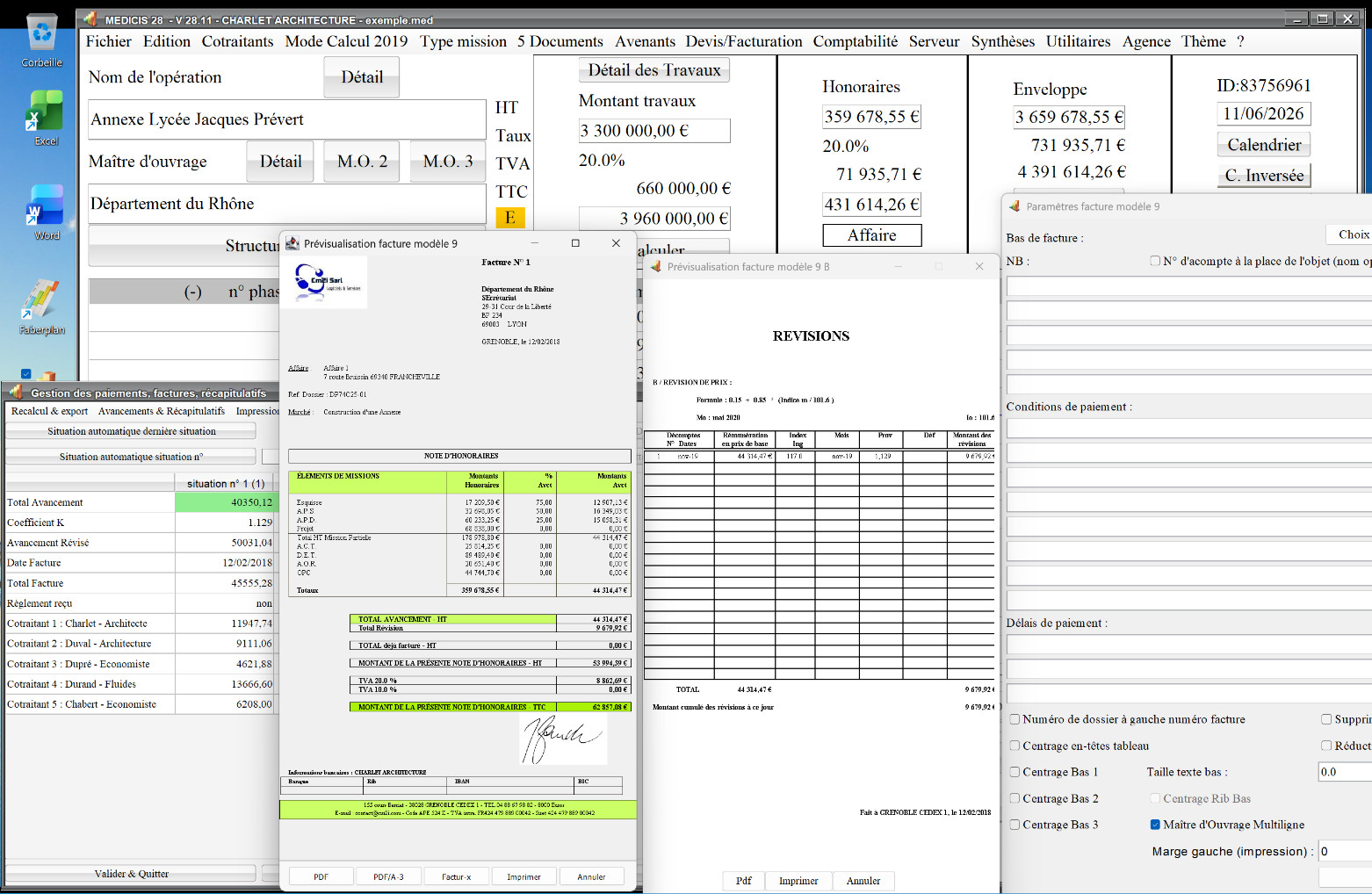Image resolution: width=1372 pixels, height=894 pixels.
Task: Enable Centrage Bas 1 option
Action: (x=1015, y=772)
